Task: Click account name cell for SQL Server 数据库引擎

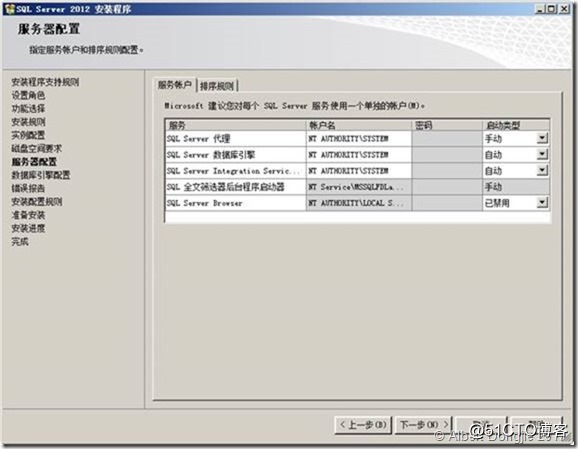Action: (x=359, y=155)
